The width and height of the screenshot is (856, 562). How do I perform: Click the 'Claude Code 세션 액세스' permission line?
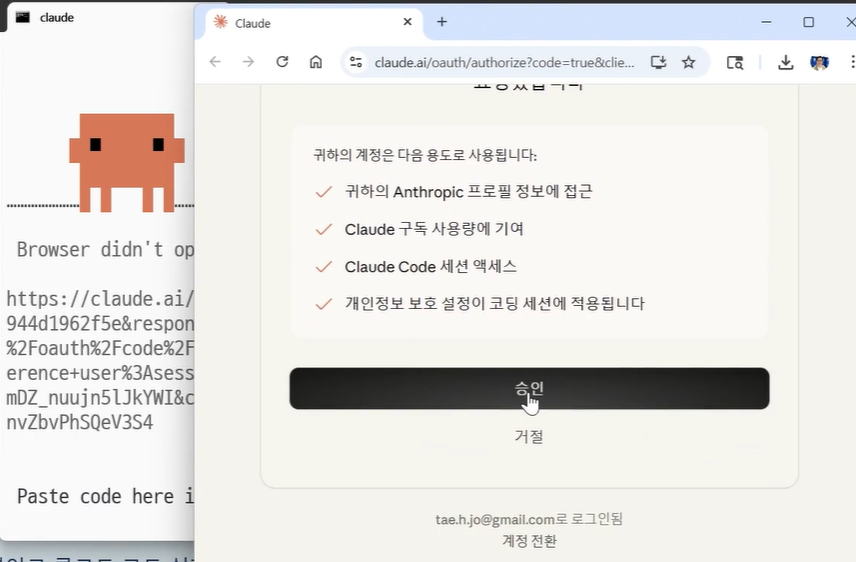pos(431,267)
